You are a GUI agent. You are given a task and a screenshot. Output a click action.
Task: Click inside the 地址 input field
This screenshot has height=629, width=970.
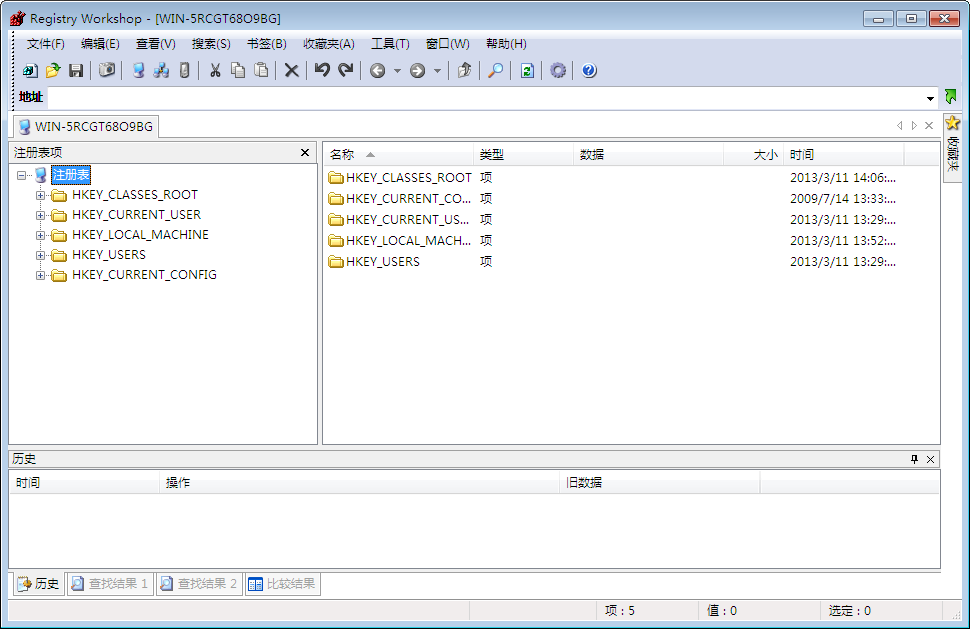click(486, 97)
